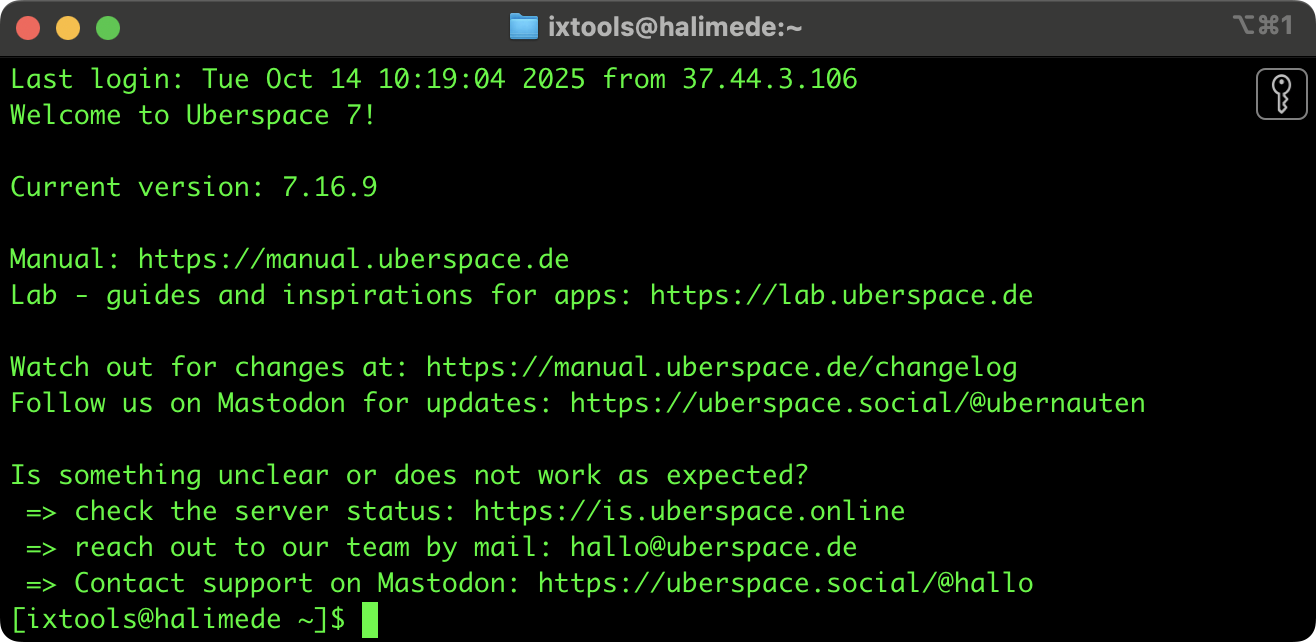Open the https://manual.uberspace.de link

tap(353, 259)
